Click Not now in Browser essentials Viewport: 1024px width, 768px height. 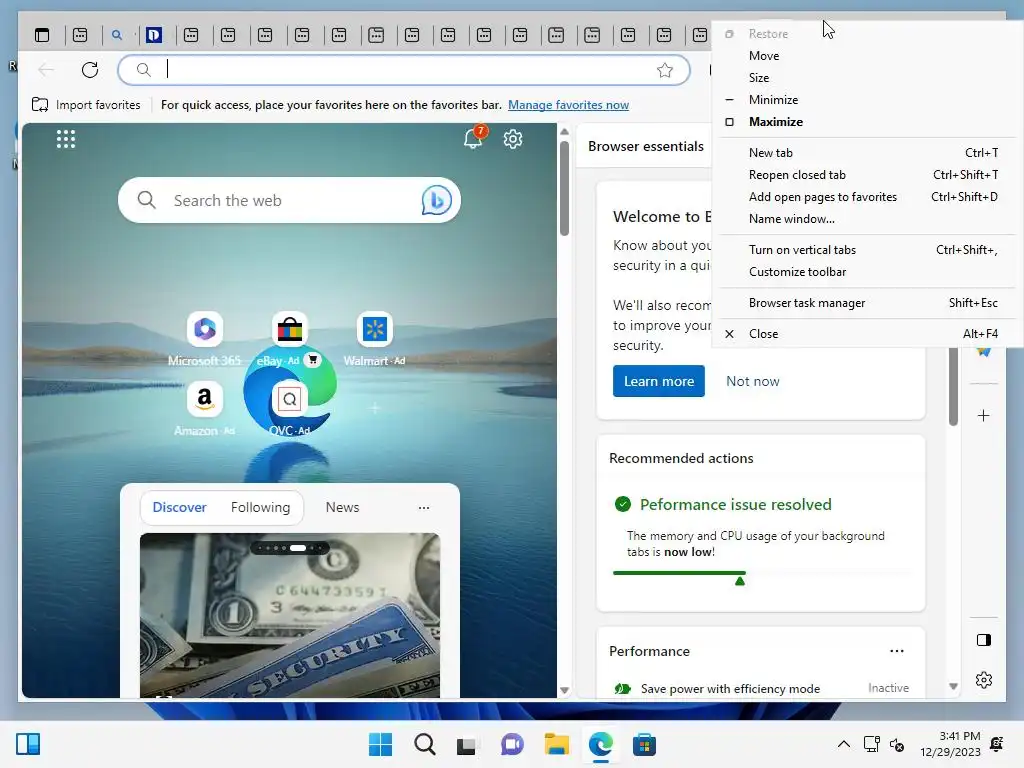click(x=752, y=381)
